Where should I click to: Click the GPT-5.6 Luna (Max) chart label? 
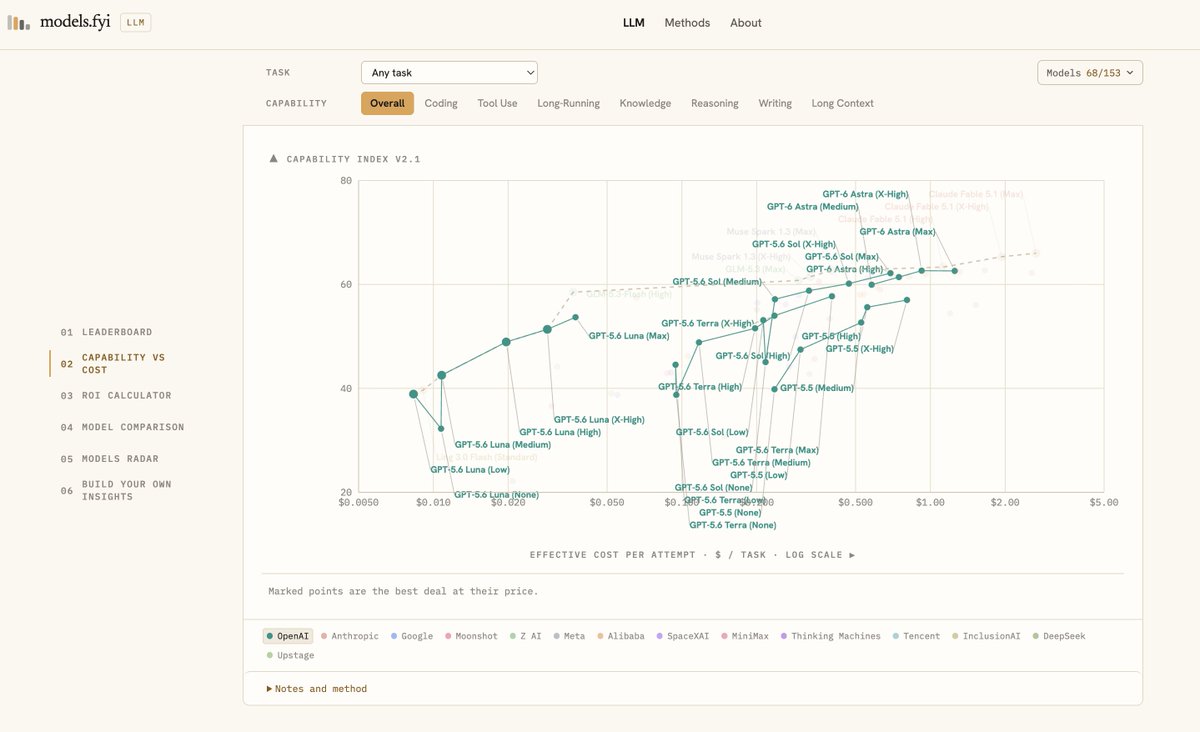click(x=629, y=336)
